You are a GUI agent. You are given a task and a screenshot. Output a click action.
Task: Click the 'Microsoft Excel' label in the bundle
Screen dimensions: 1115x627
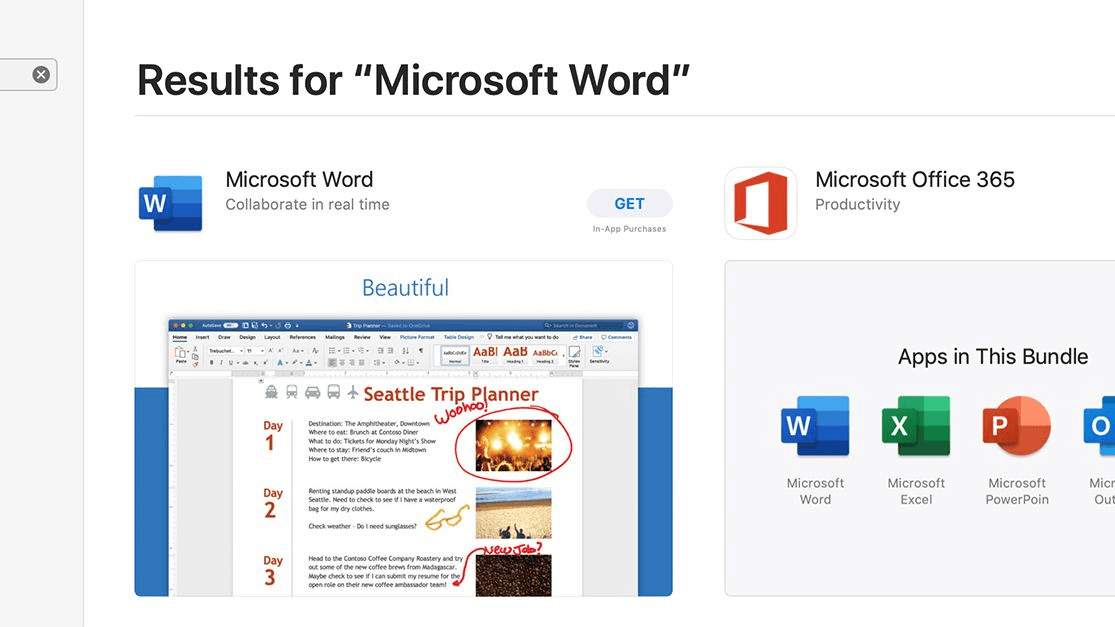coord(916,491)
